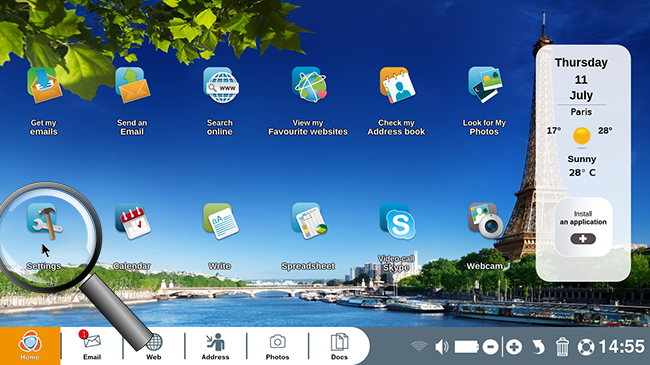The image size is (650, 365).
Task: Switch to the Email tab
Action: (92, 346)
